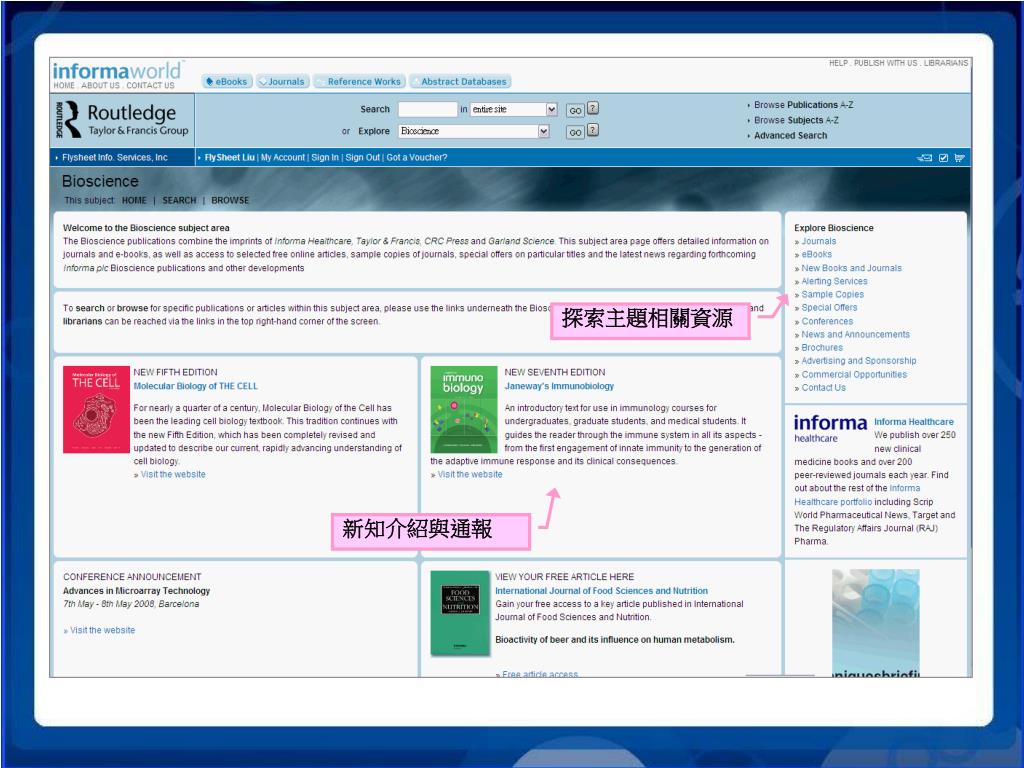The width and height of the screenshot is (1024, 768).
Task: Open eBooks in the Explore Bioscience list
Action: (817, 254)
